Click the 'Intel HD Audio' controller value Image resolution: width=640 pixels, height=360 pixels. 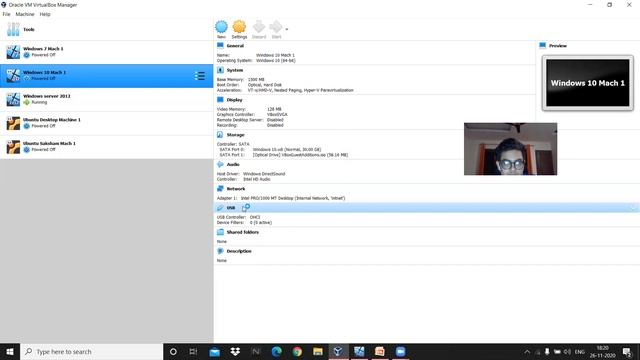[x=257, y=179]
